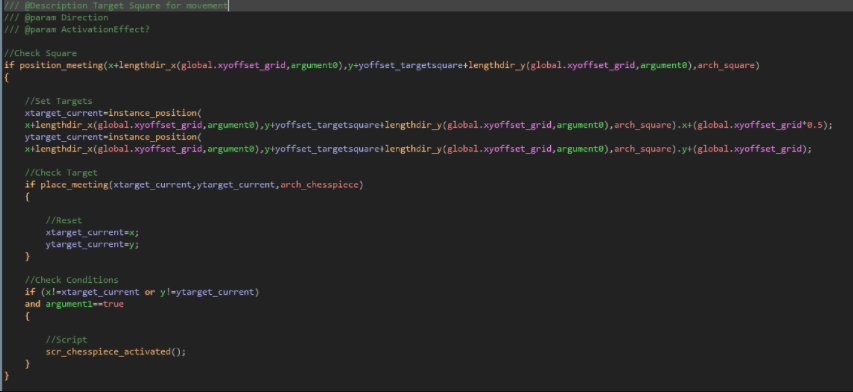Click the '@Description Target Square for movement' comment line
Image resolution: width=853 pixels, height=392 pixels.
click(116, 5)
